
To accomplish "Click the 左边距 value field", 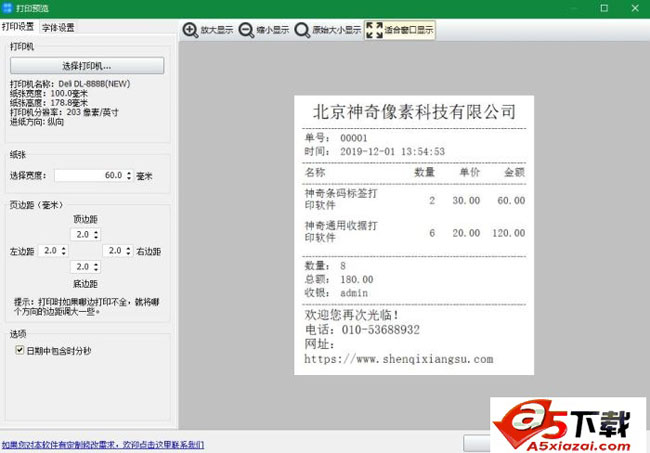I will tap(49, 250).
